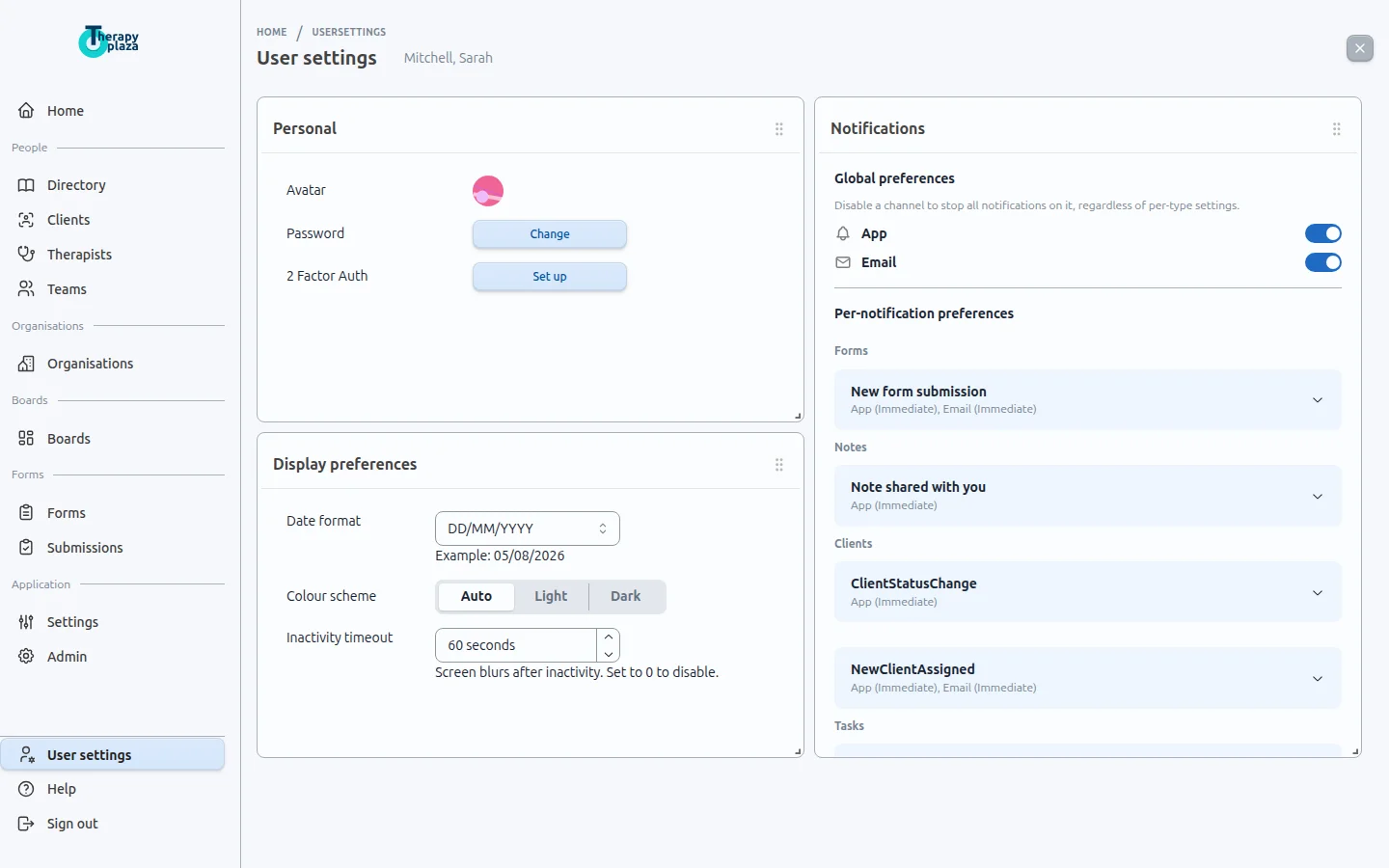The image size is (1389, 868).
Task: Expand New form submission preferences
Action: (1088, 399)
